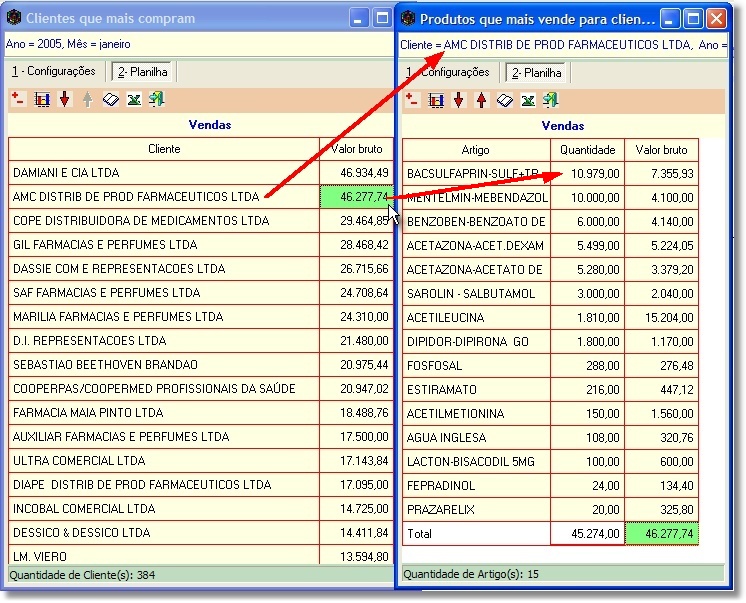The image size is (746, 603).
Task: Select article PRAZARELIX
Action: (x=476, y=510)
